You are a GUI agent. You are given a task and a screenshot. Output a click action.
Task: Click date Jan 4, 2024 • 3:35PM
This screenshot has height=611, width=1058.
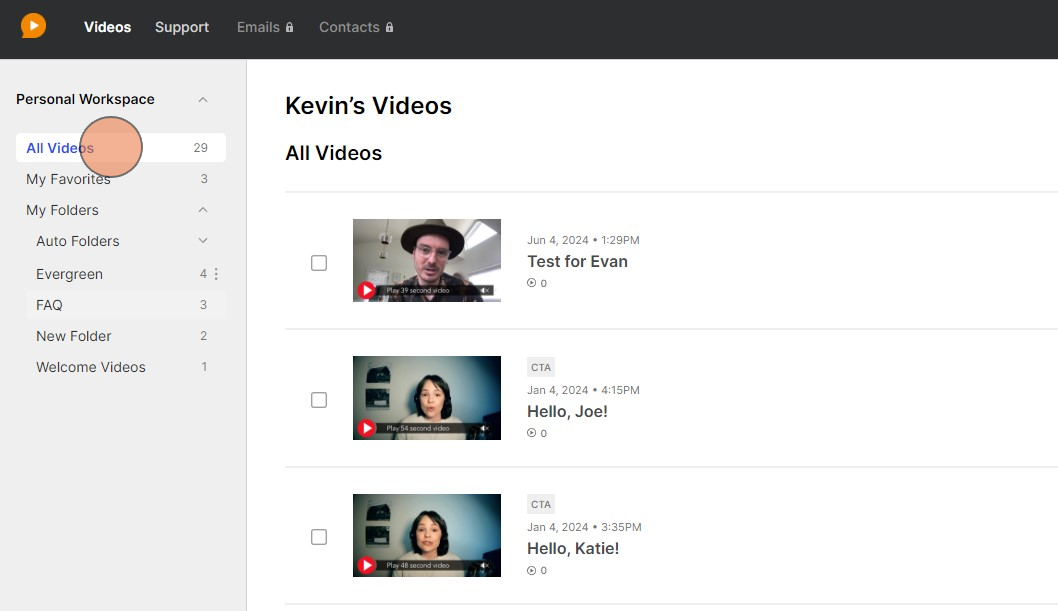584,527
